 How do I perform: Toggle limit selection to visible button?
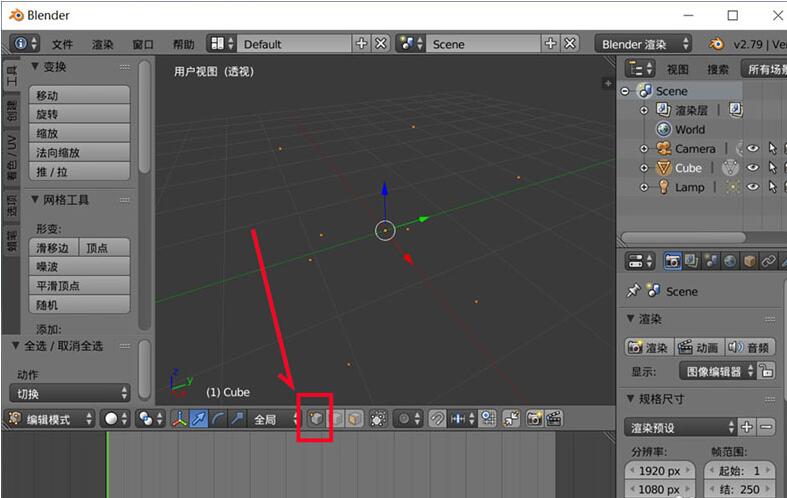[x=378, y=418]
